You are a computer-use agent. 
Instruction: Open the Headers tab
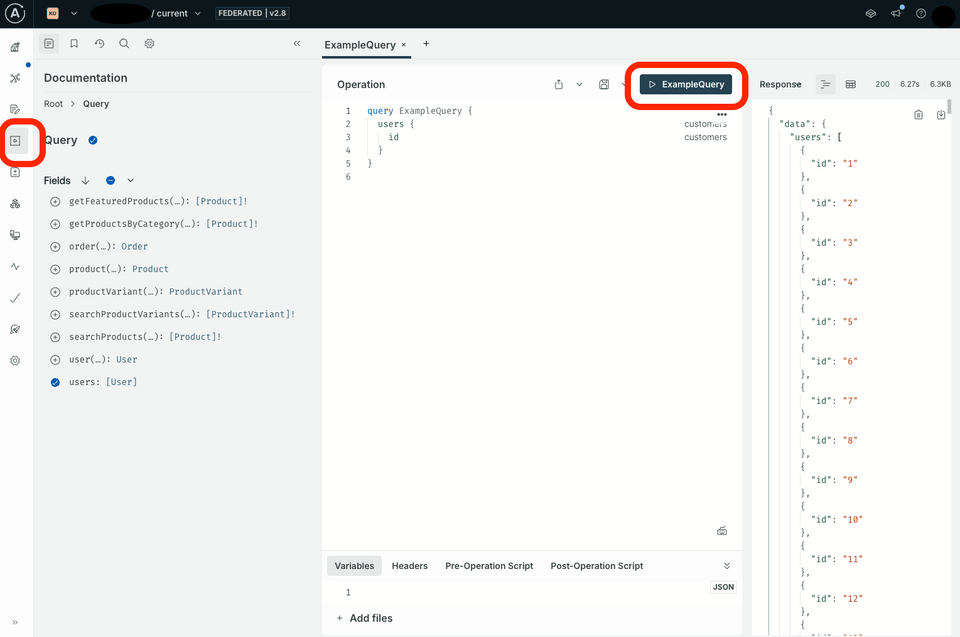tap(410, 566)
